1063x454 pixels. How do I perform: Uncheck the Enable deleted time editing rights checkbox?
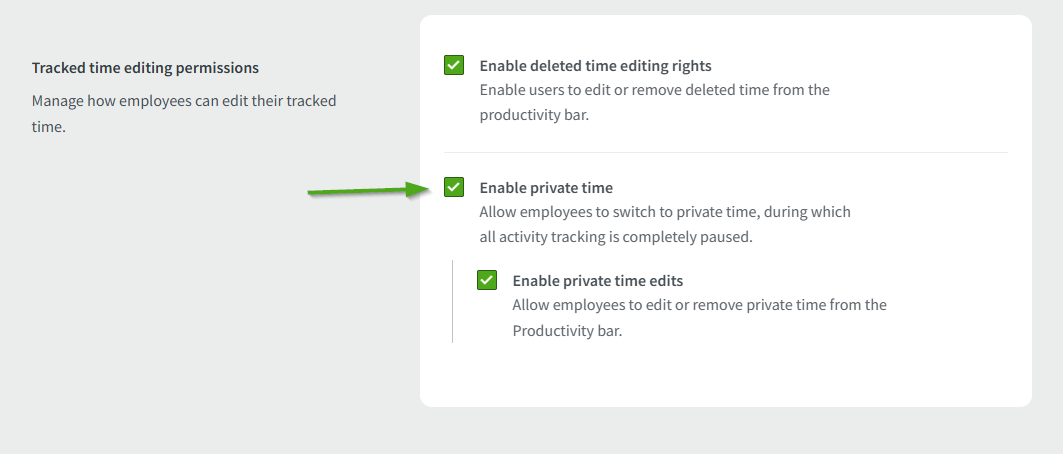(x=454, y=66)
